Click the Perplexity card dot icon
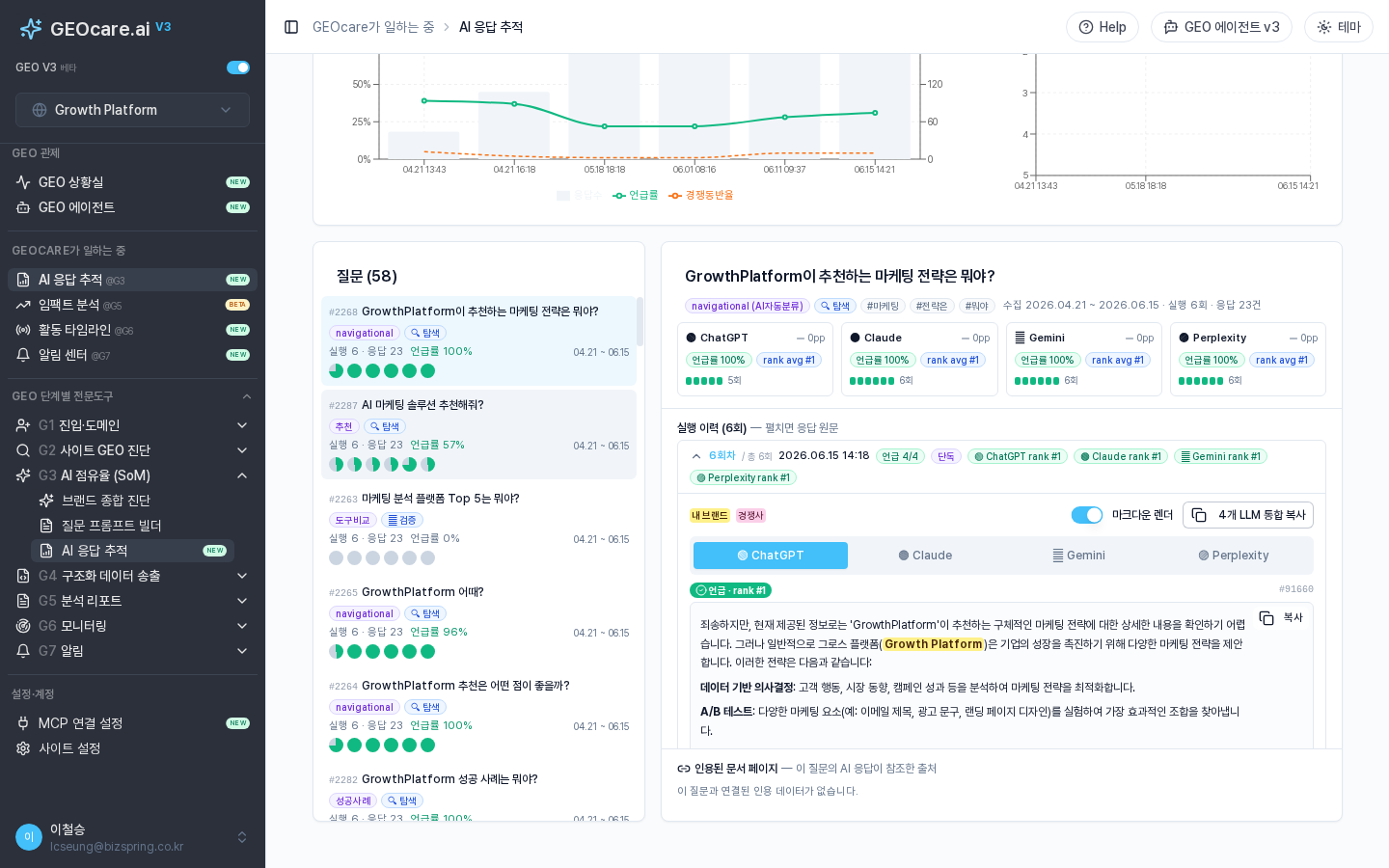Screen dimensions: 1389x868 pyautogui.click(x=1184, y=339)
